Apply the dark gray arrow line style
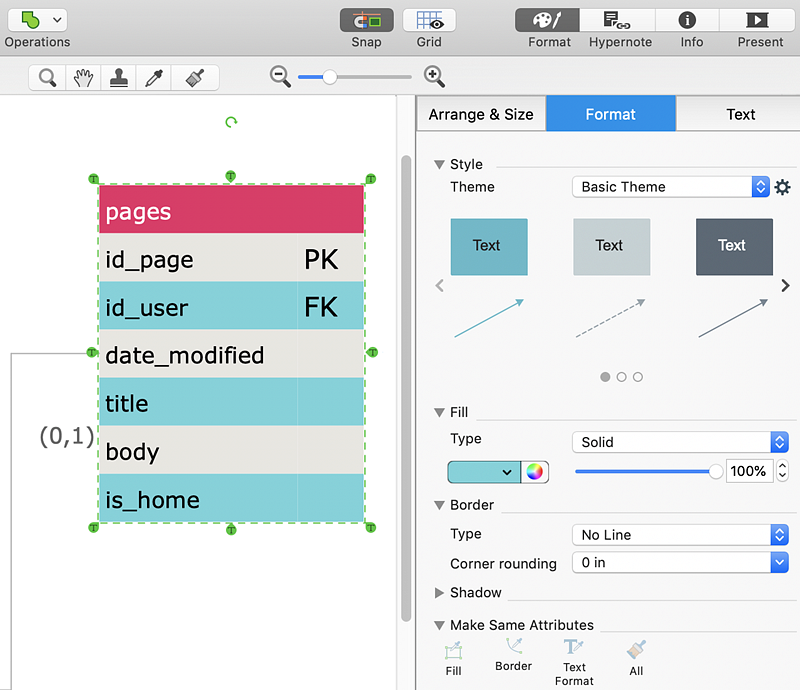Viewport: 800px width, 690px height. point(733,318)
